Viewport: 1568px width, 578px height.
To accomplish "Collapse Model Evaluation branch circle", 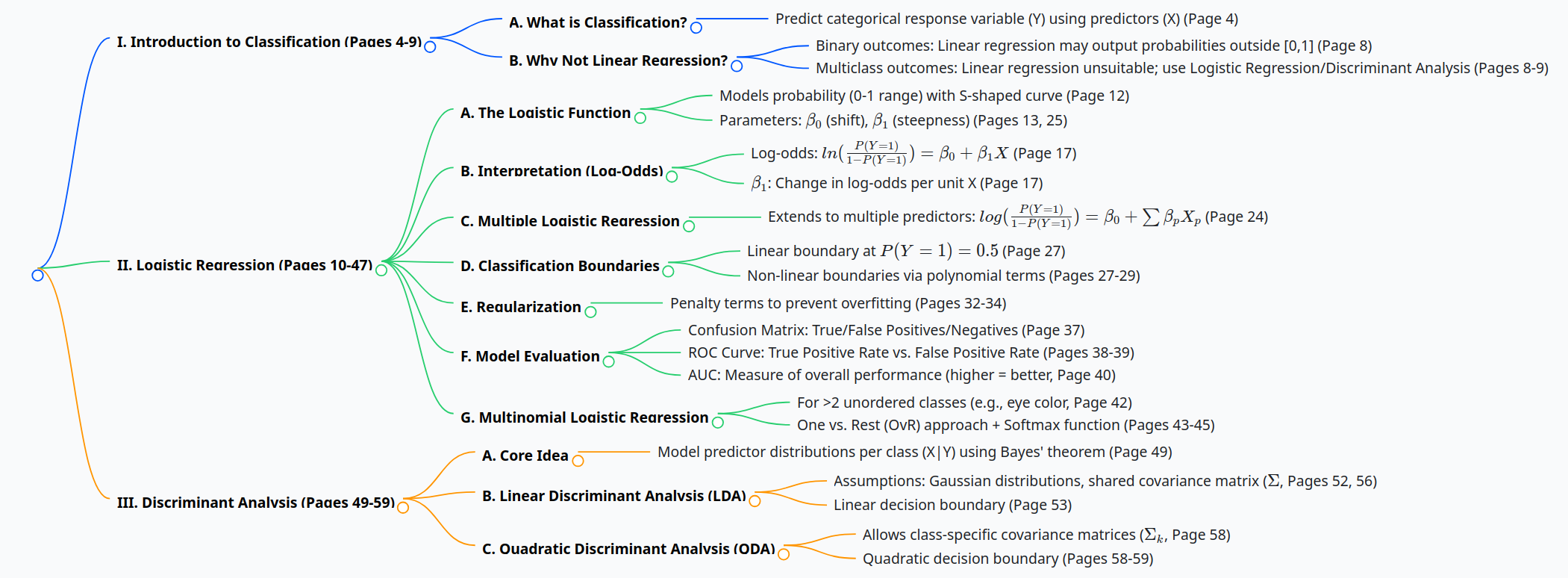I will 608,361.
